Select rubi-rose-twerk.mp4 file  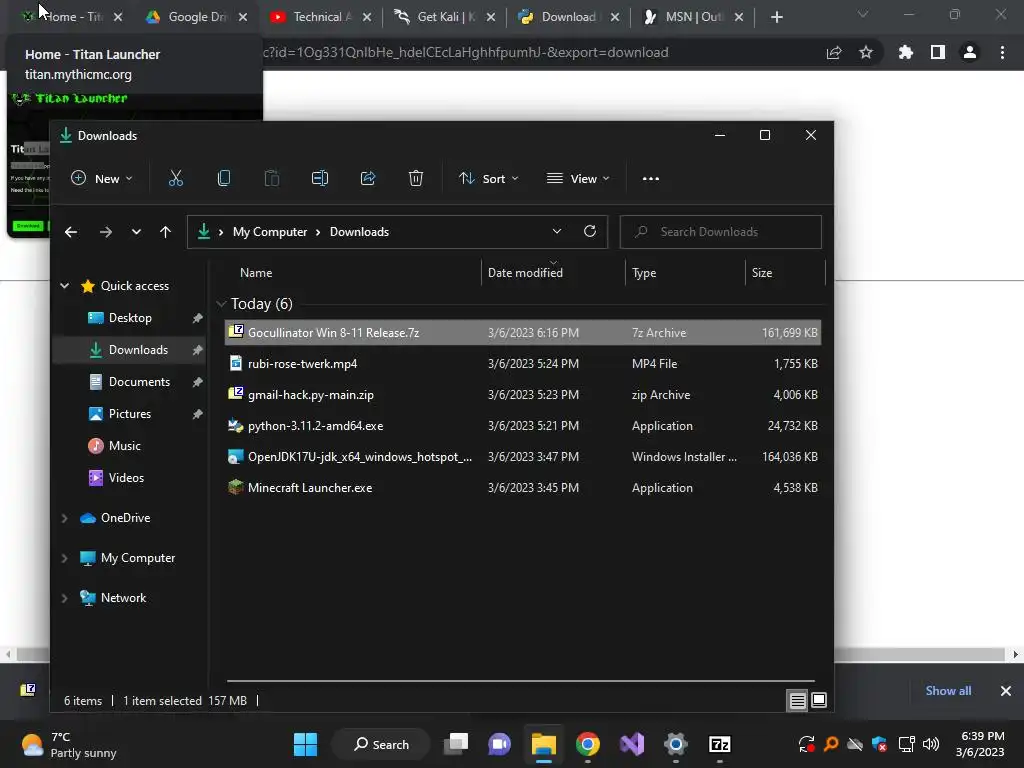click(x=522, y=364)
